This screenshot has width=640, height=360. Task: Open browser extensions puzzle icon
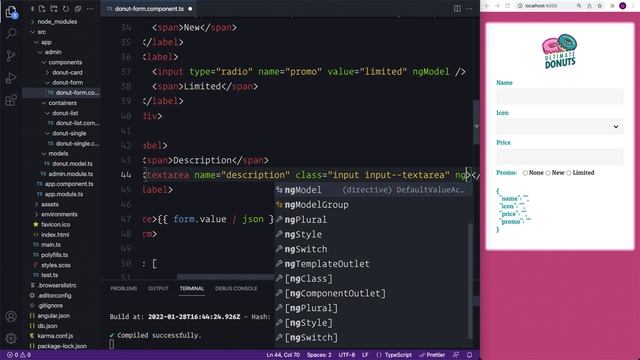point(612,6)
